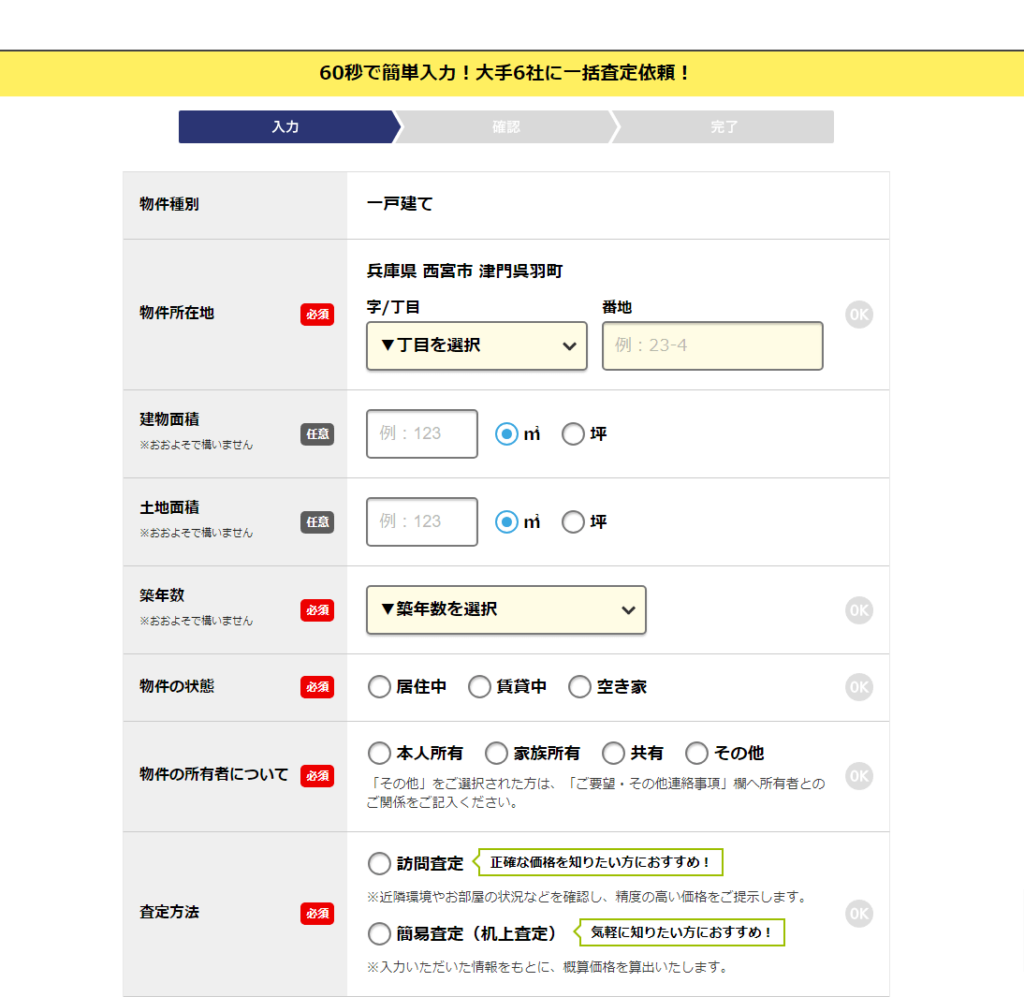Click the 任意 badge beside 土地面積
The width and height of the screenshot is (1024, 997).
(x=317, y=522)
